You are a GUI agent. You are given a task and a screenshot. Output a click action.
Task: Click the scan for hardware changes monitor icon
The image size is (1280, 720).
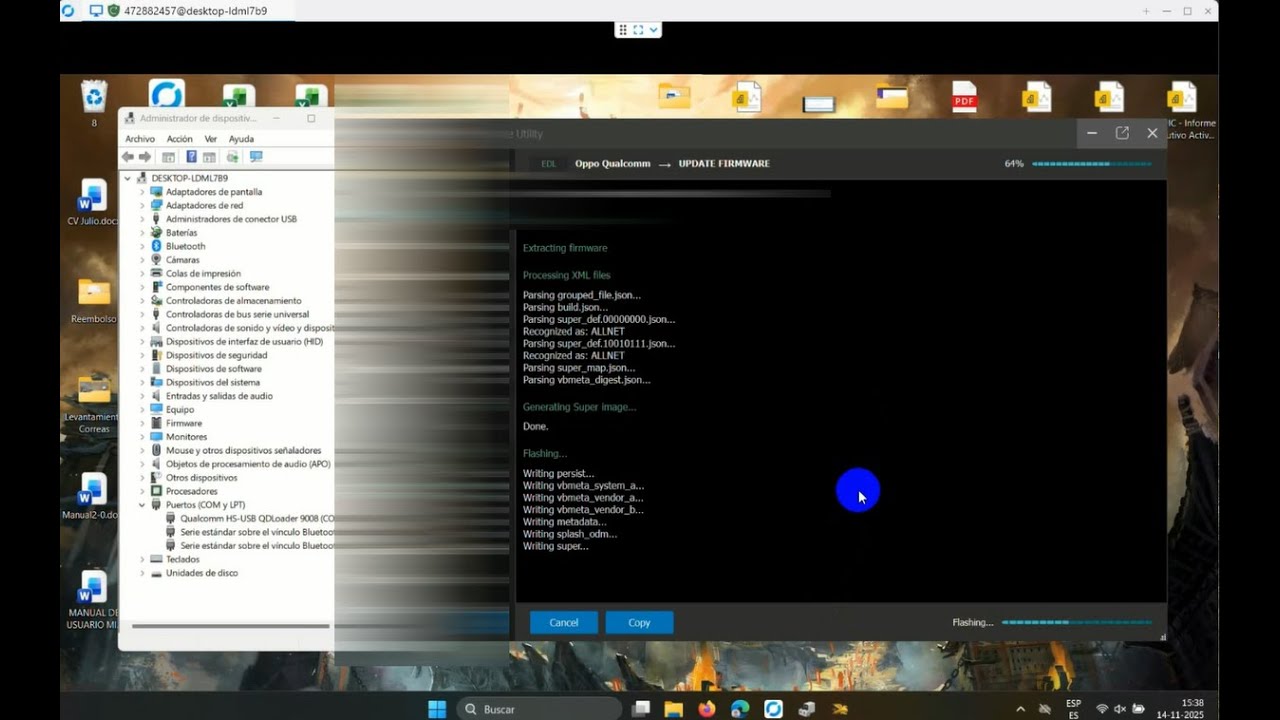[256, 157]
